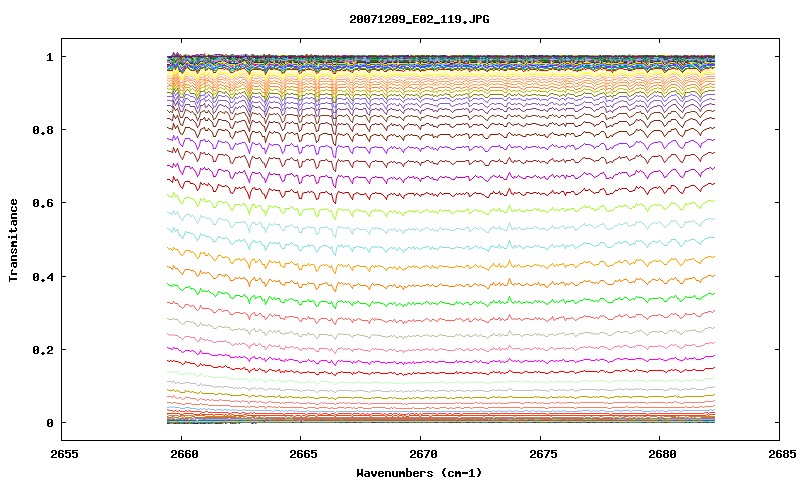Select x-axis tick label 2680
The width and height of the screenshot is (800, 480).
click(x=662, y=454)
